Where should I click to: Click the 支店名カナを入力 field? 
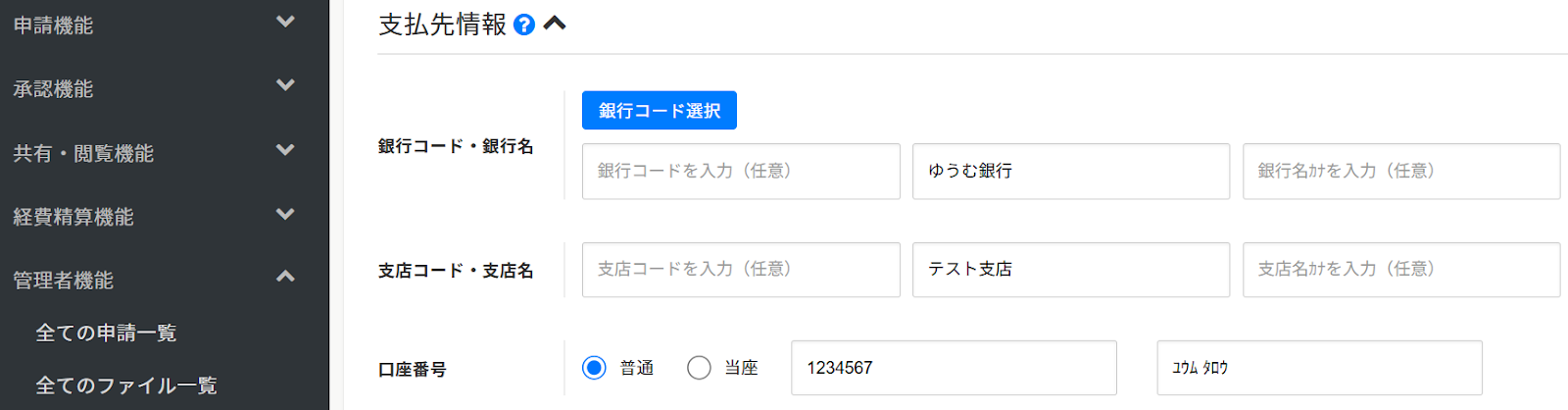pyautogui.click(x=1400, y=270)
